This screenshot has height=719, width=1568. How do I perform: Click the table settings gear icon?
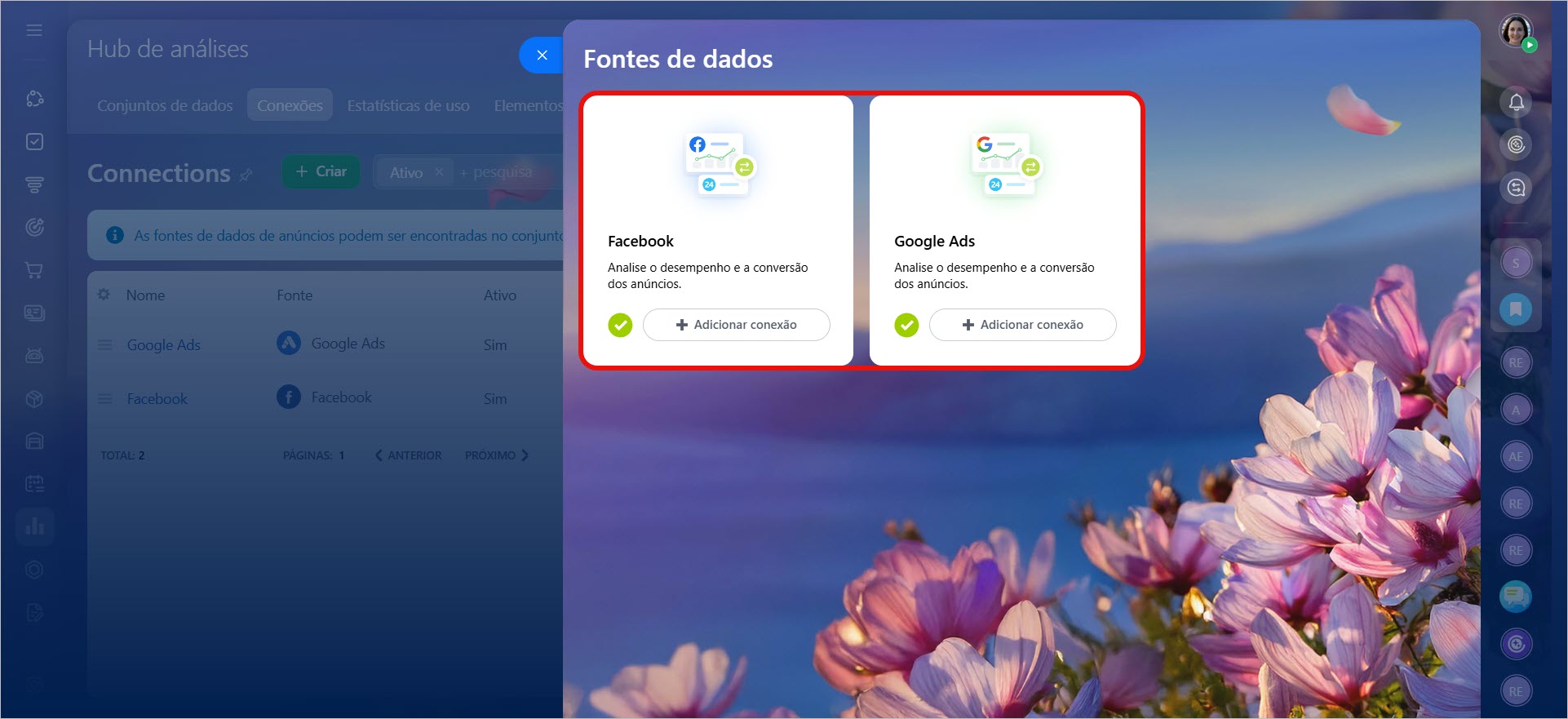[104, 294]
